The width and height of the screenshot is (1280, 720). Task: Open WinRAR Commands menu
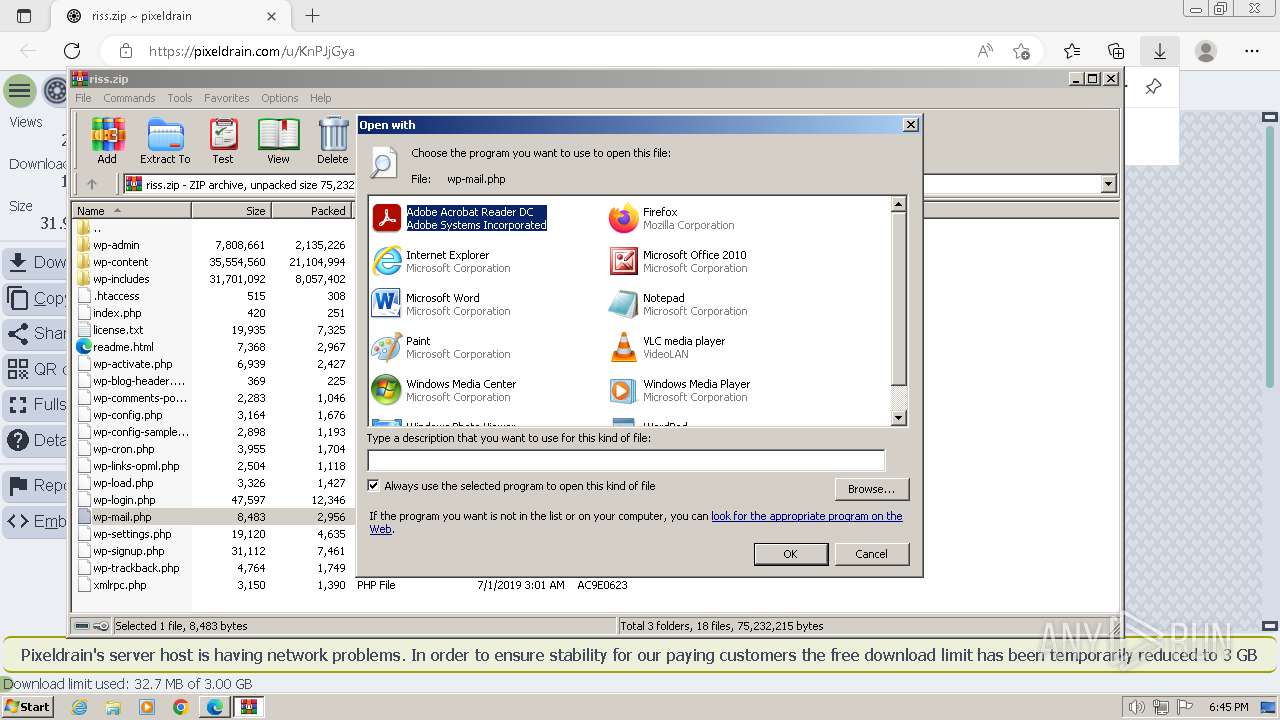(129, 98)
